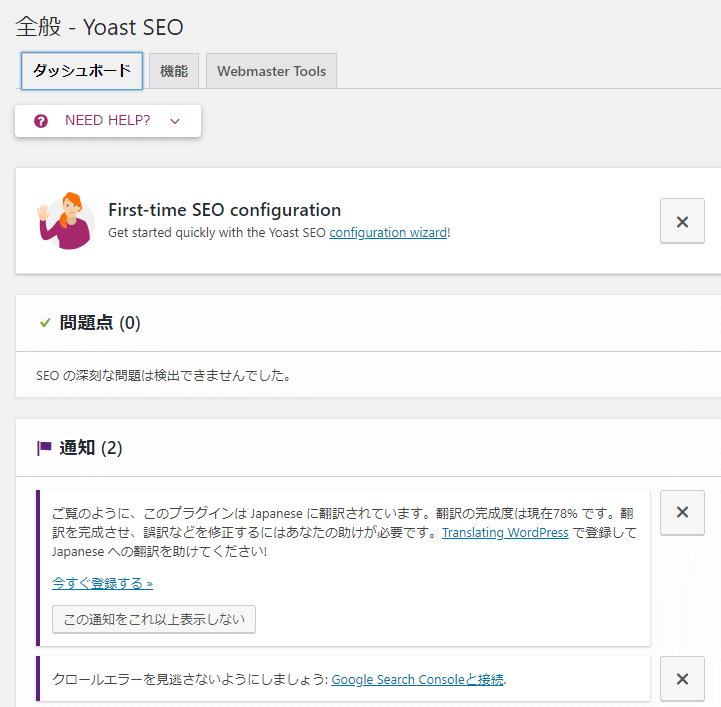The width and height of the screenshot is (721, 707).
Task: Open the 機能 tab
Action: click(x=174, y=71)
